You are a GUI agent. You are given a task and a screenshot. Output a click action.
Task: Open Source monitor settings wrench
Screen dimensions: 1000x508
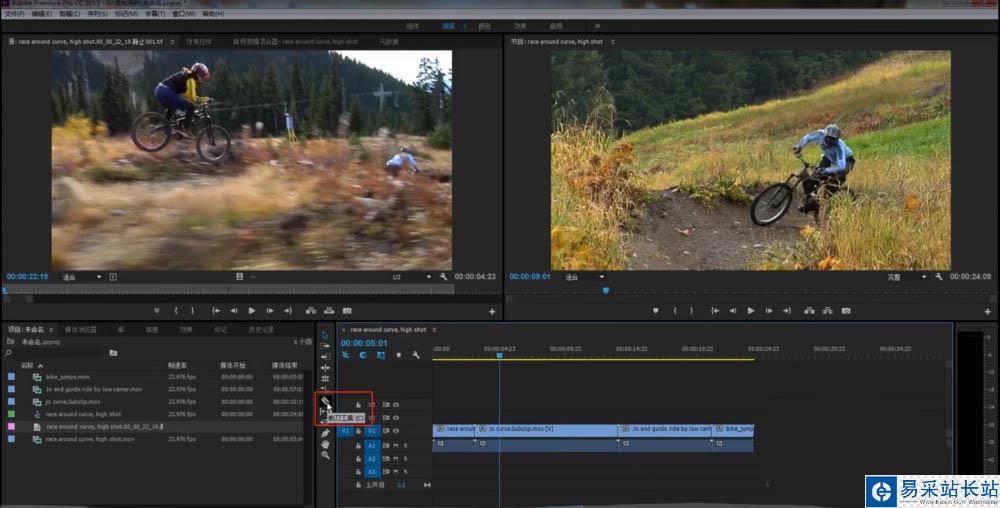[x=444, y=277]
